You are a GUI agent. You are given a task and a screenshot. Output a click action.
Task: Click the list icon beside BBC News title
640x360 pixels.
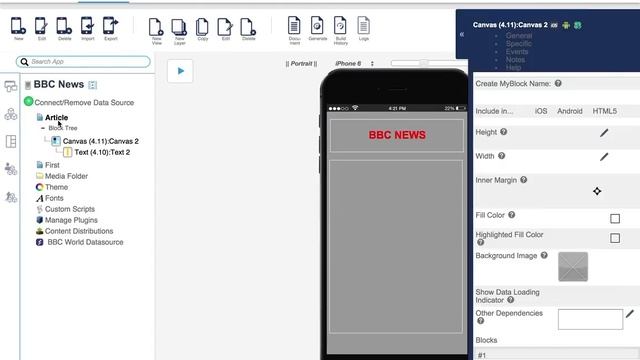(x=93, y=85)
